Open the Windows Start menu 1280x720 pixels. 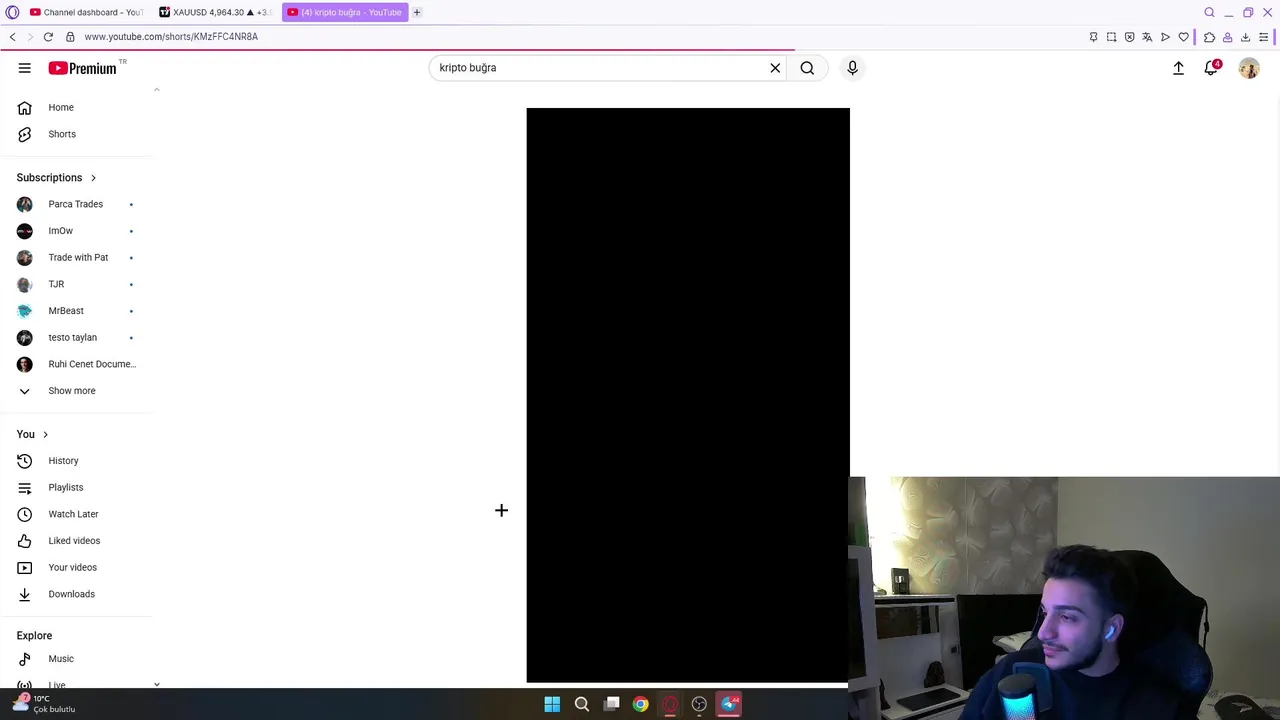click(x=552, y=704)
